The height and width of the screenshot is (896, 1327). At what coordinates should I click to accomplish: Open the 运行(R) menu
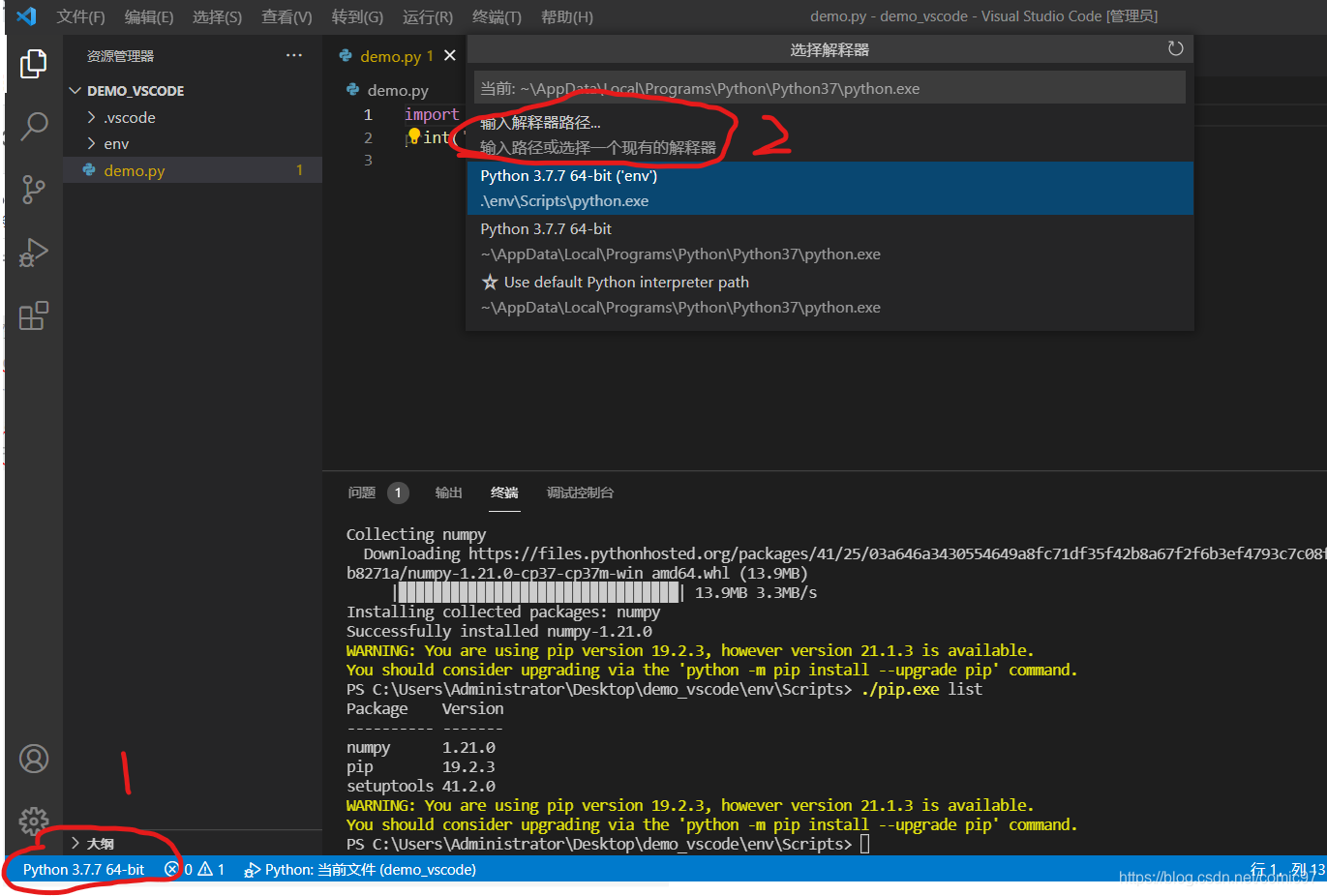point(428,17)
